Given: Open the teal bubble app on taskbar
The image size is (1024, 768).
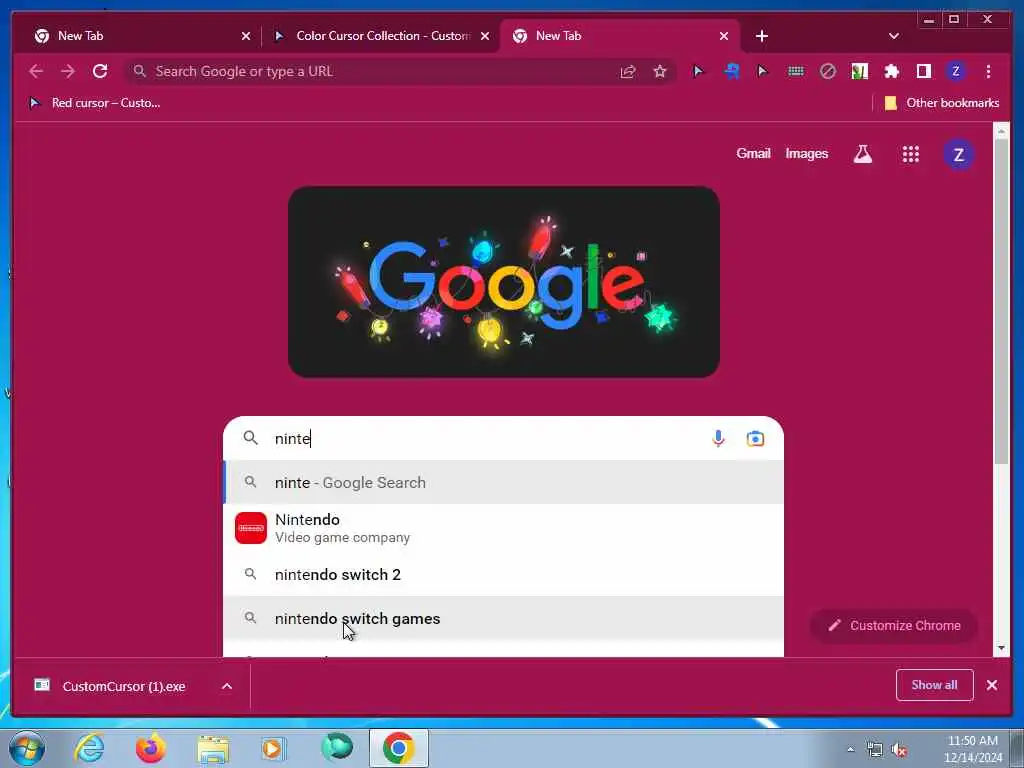Looking at the screenshot, I should tap(336, 748).
